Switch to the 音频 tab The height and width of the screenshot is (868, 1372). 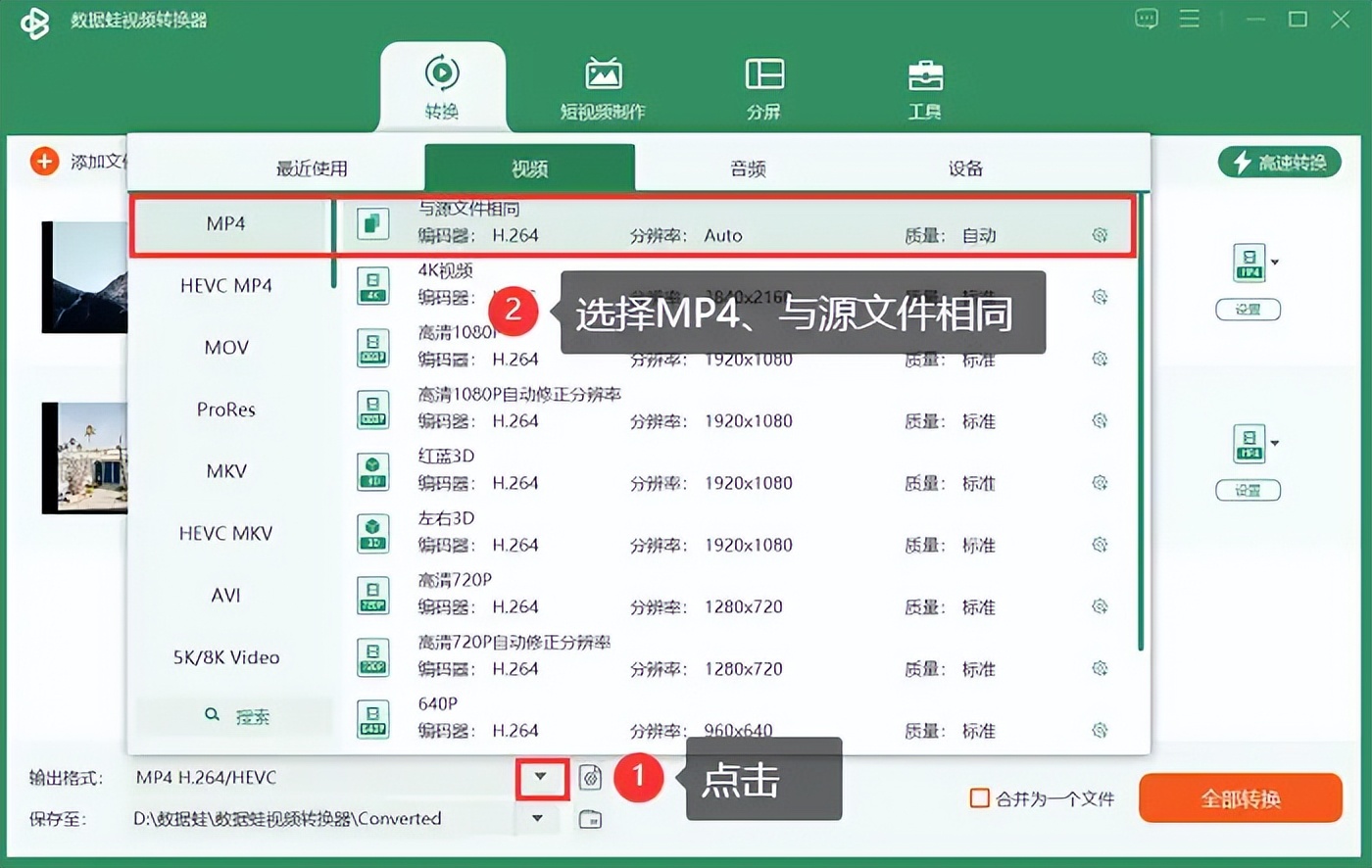pos(748,169)
